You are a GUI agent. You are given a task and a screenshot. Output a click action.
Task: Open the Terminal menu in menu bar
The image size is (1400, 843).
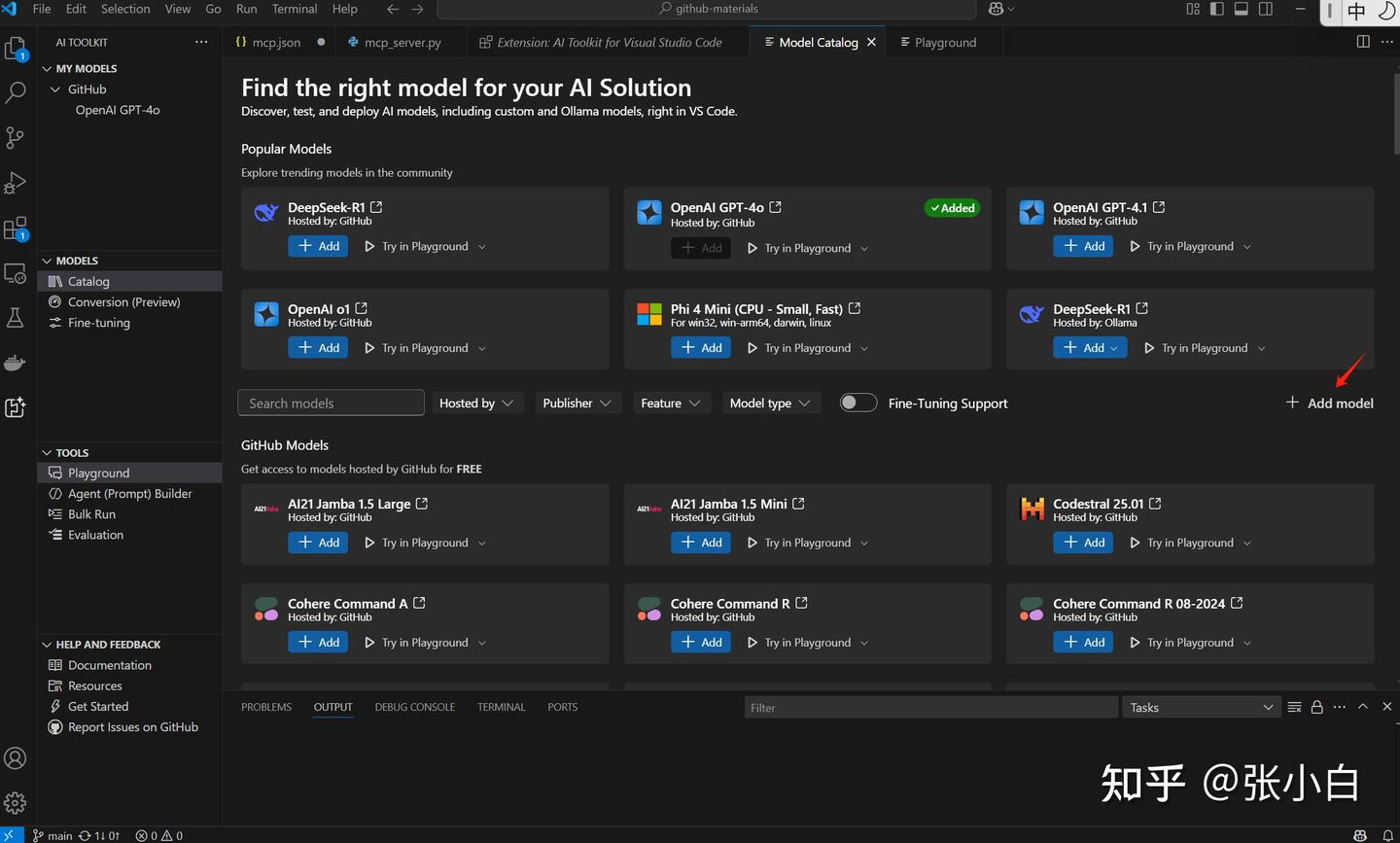coord(294,9)
